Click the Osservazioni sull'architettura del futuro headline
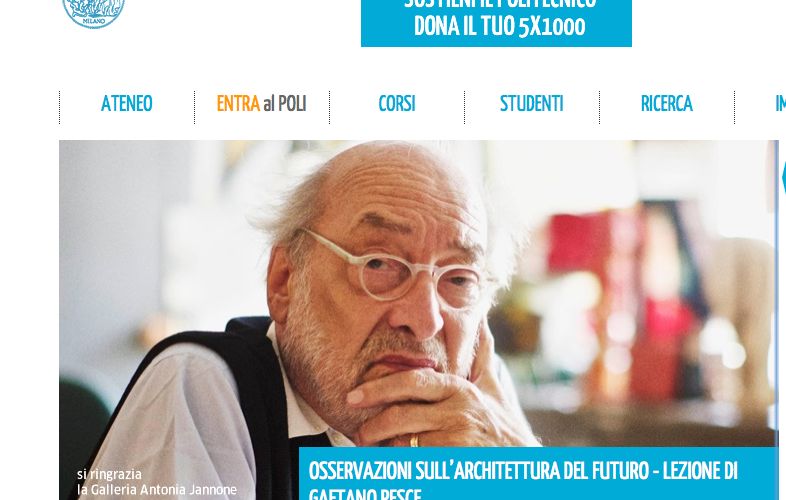Image resolution: width=786 pixels, height=500 pixels. (523, 471)
